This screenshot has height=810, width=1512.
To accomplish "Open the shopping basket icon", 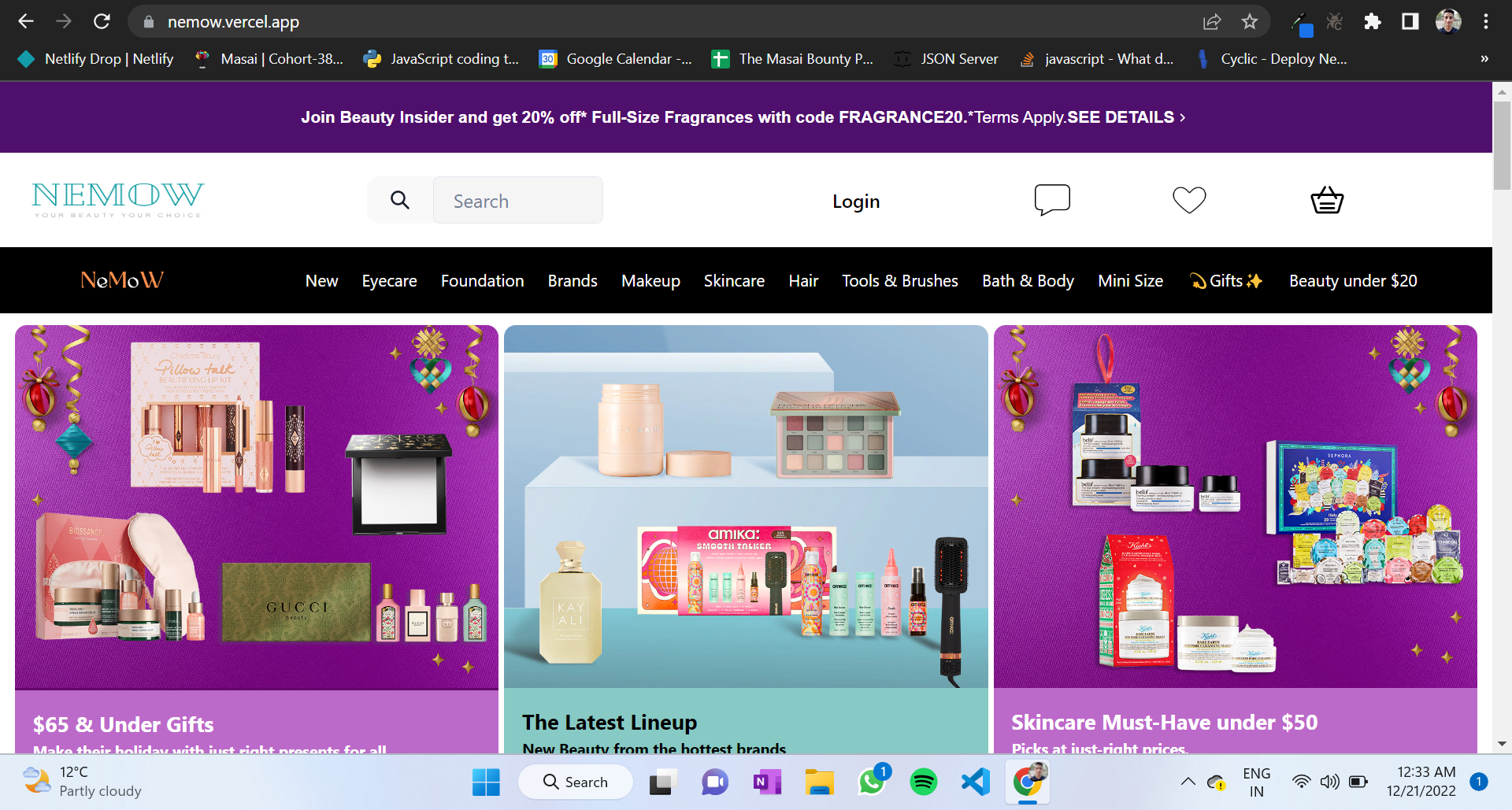I will (x=1327, y=200).
